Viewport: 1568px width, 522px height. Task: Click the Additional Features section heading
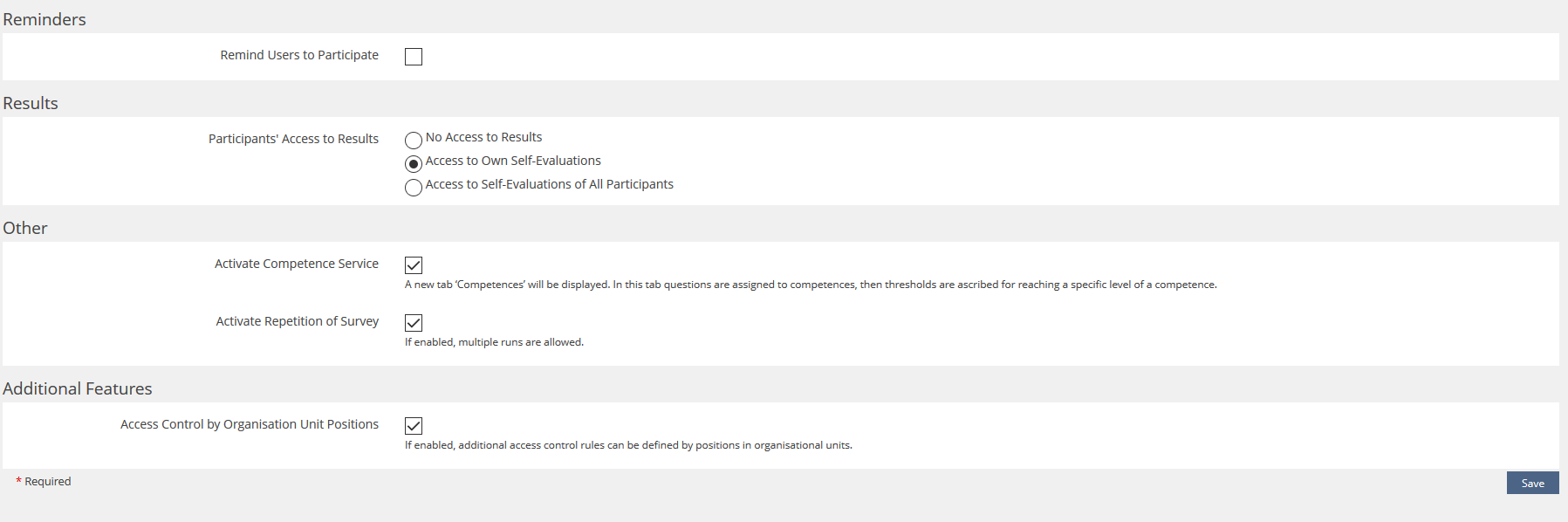78,388
